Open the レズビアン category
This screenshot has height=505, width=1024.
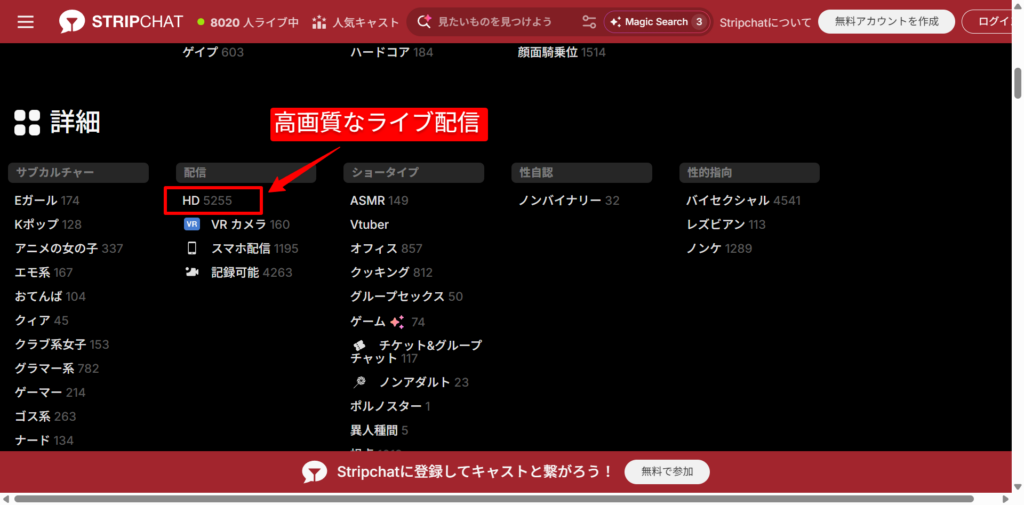726,225
